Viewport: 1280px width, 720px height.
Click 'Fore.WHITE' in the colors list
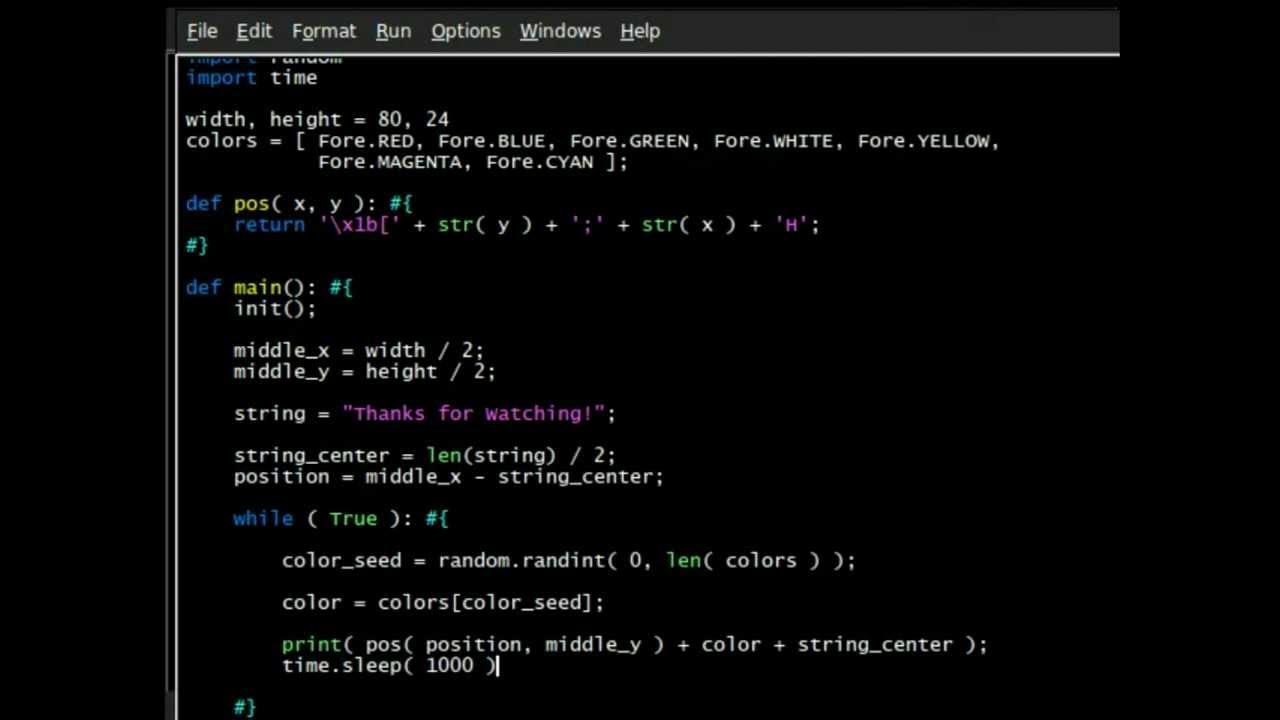tap(773, 141)
